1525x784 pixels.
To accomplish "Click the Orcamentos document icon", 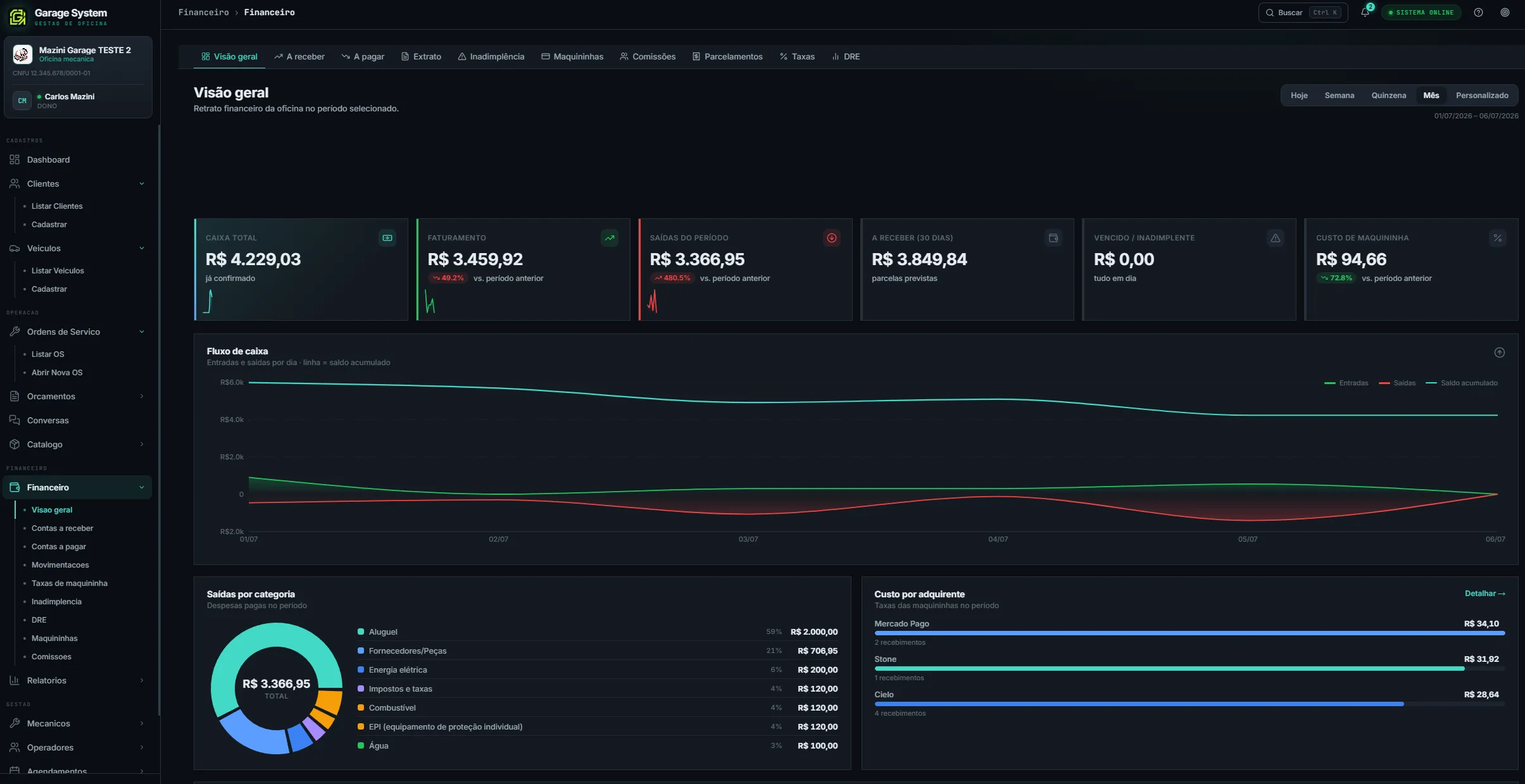I will [15, 396].
